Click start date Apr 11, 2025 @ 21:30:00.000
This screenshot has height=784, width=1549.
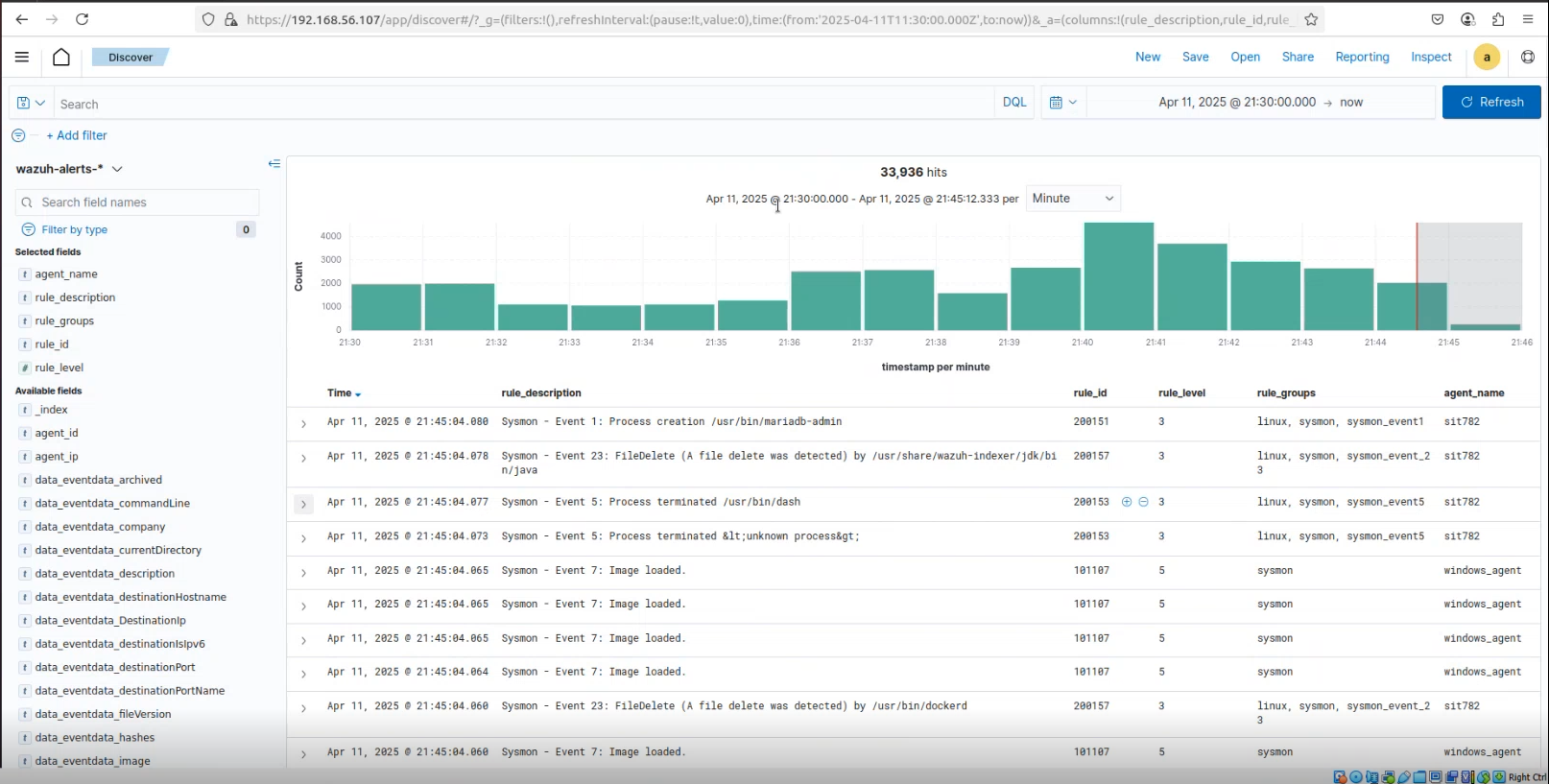[x=1237, y=102]
